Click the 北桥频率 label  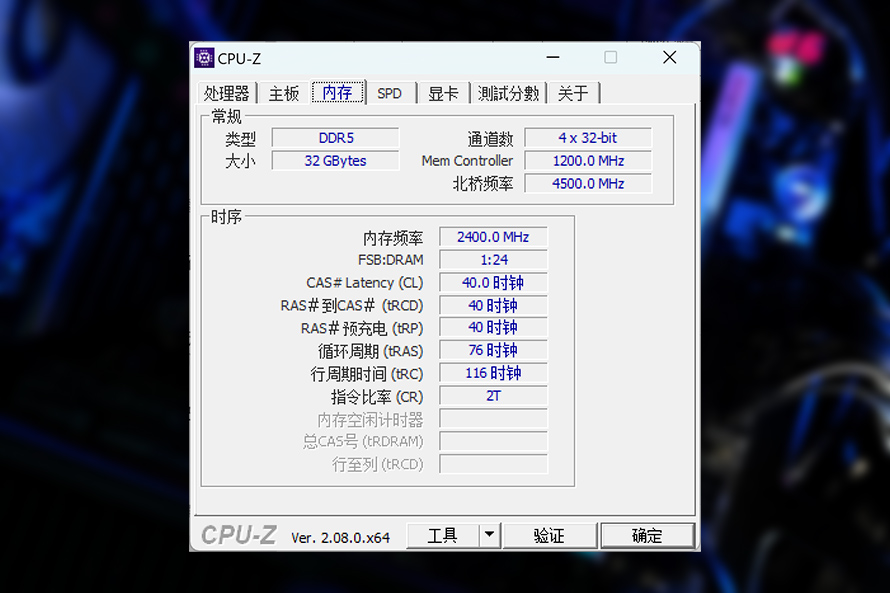pos(483,184)
